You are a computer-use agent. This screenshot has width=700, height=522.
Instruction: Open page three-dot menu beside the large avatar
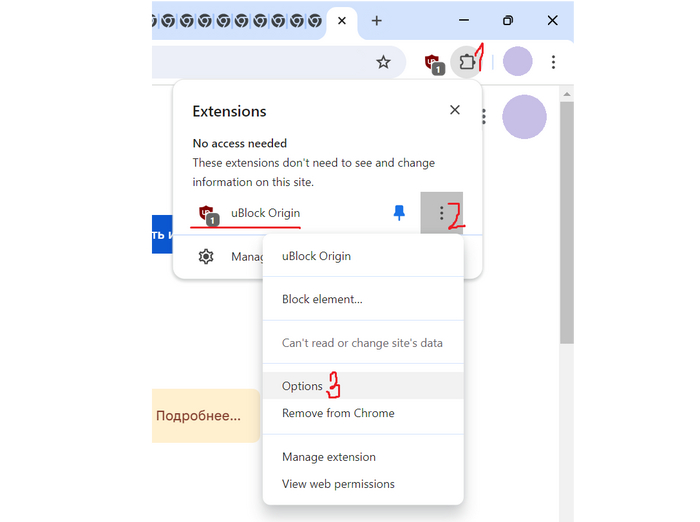click(484, 117)
